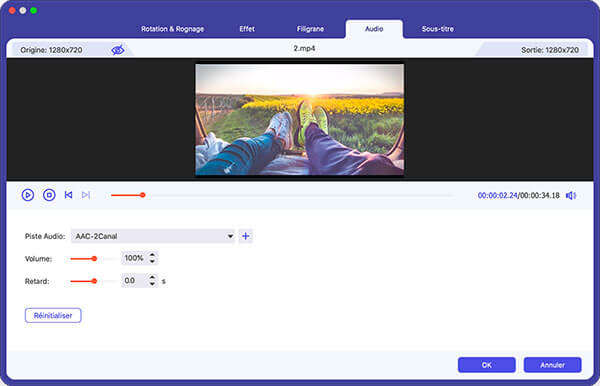The image size is (600, 386).
Task: Click the volume percentage input field
Action: coord(134,258)
